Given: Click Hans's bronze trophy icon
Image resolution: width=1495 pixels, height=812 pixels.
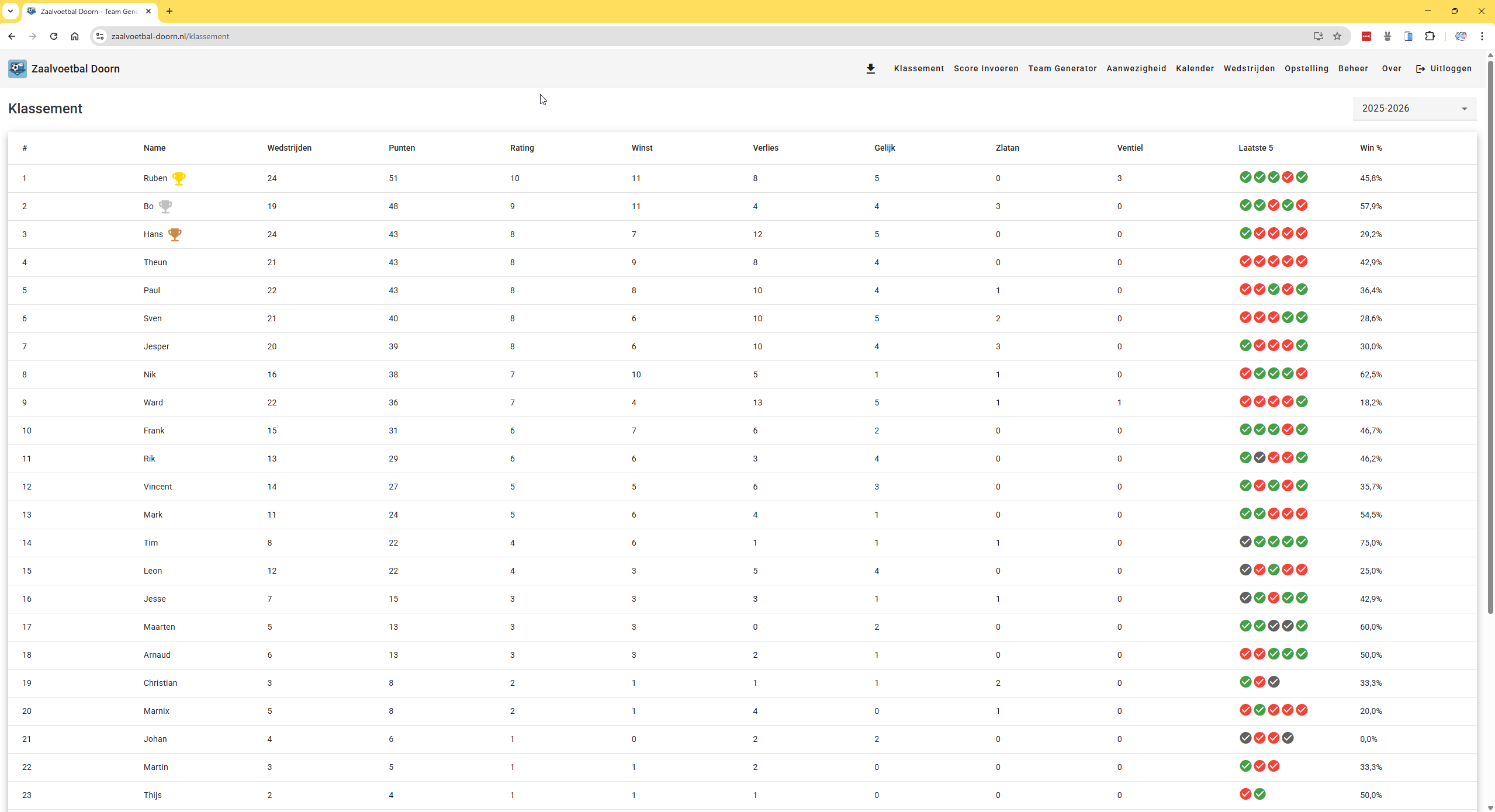Looking at the screenshot, I should [175, 234].
